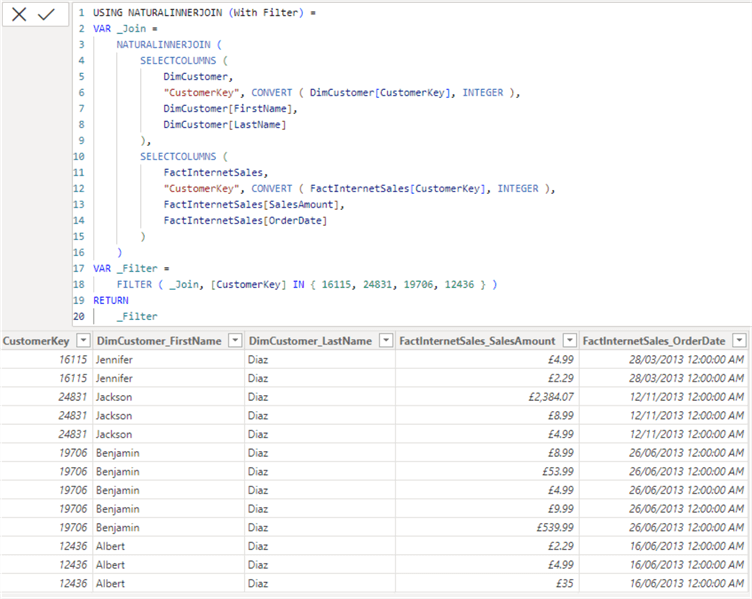This screenshot has height=599, width=752.
Task: Open the FactInternetSales_SalesAmount column filter dropdown
Action: point(569,341)
